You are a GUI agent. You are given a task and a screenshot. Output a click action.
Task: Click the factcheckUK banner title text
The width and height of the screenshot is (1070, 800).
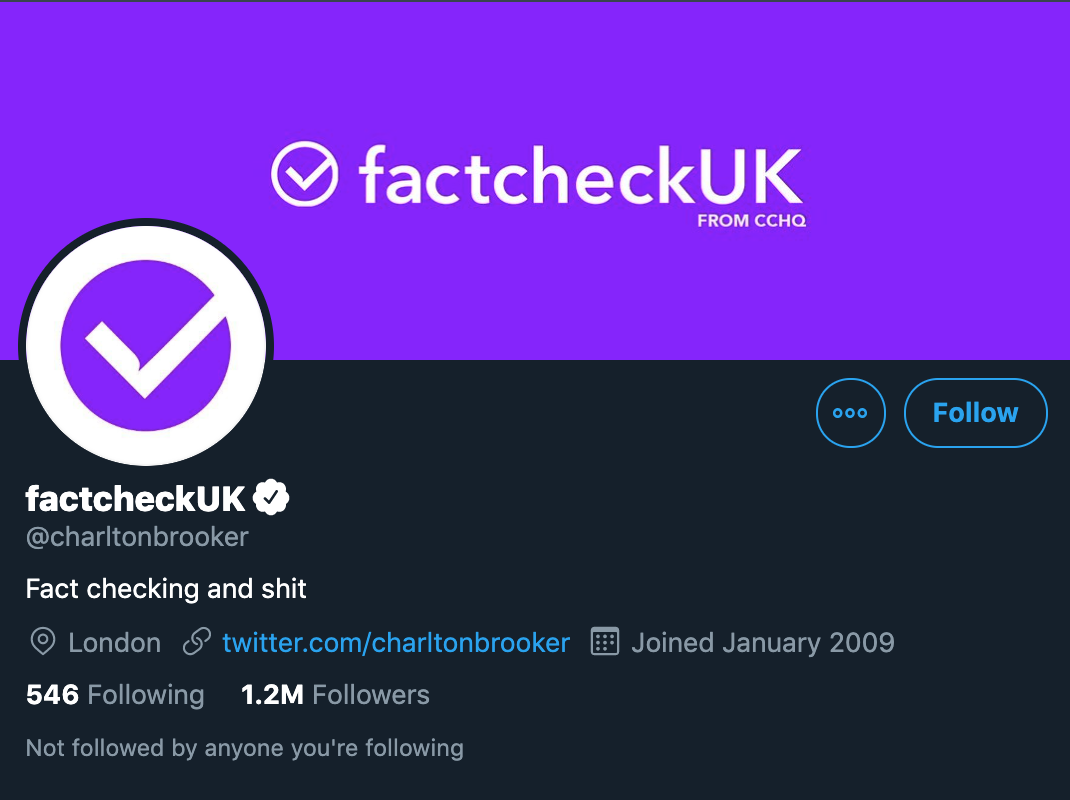(x=580, y=176)
